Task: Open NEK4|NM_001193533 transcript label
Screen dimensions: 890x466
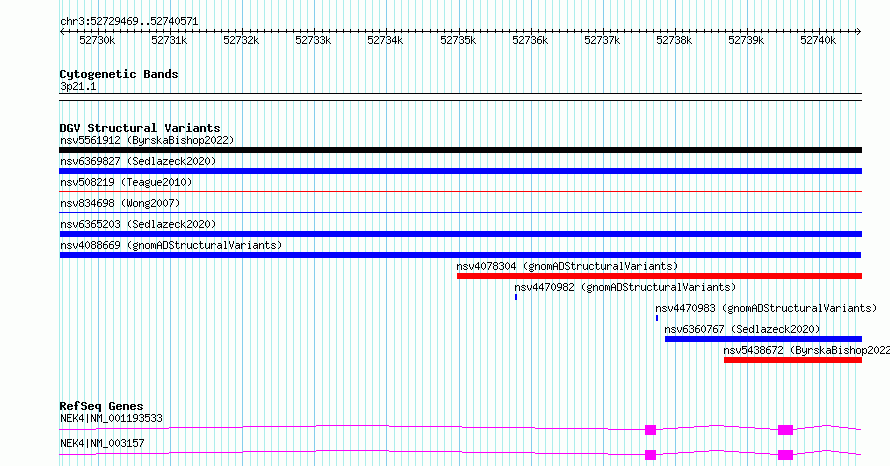Action: tap(111, 418)
